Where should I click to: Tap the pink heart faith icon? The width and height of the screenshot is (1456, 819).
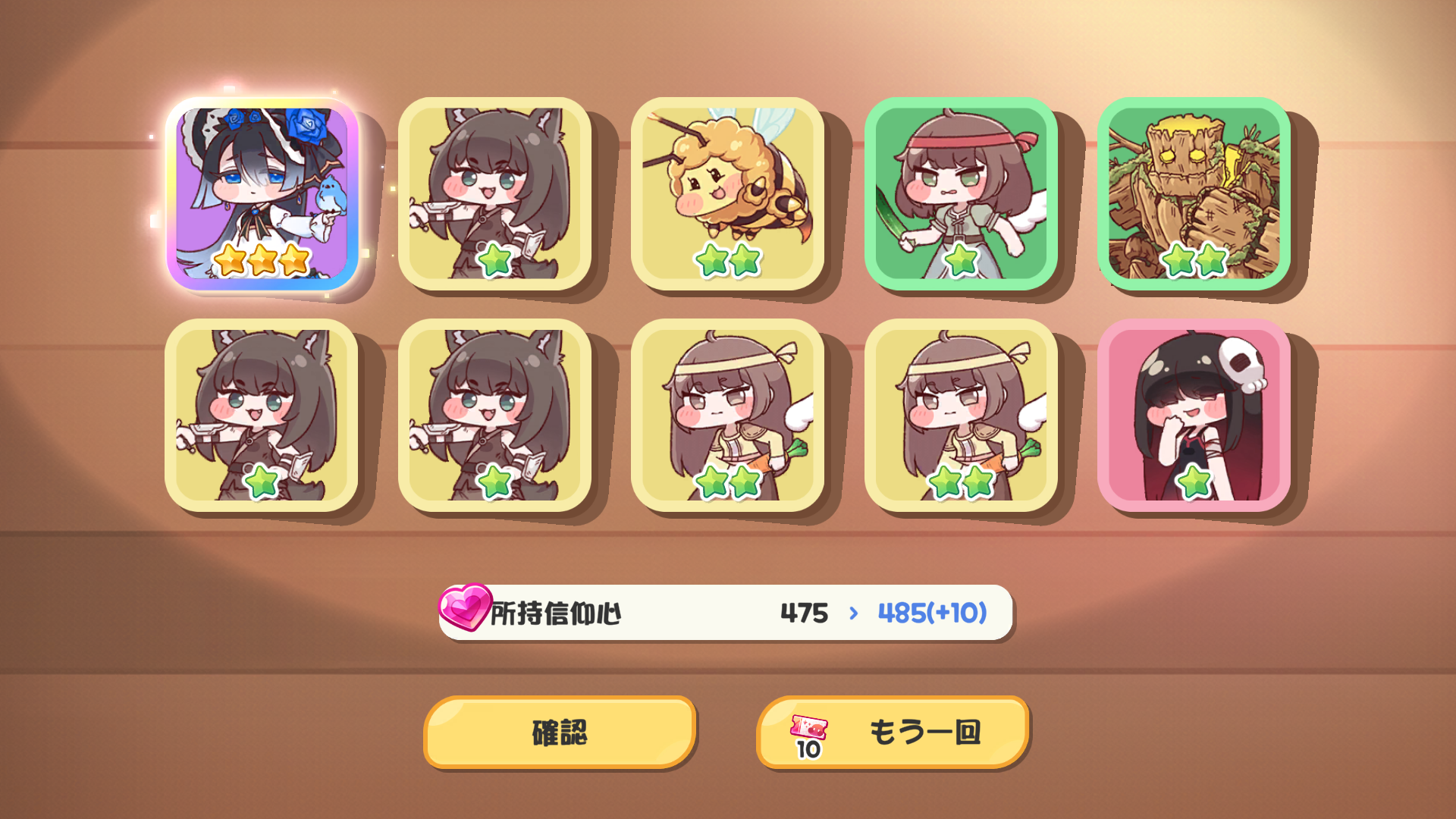tap(465, 607)
